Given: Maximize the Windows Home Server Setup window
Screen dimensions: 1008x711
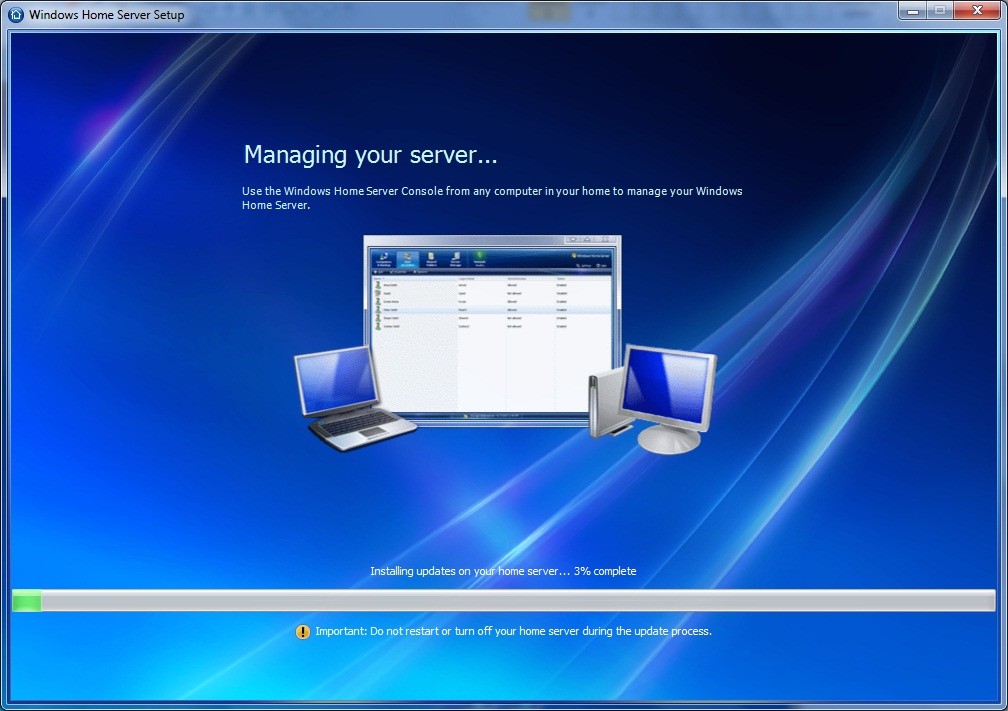Looking at the screenshot, I should (x=940, y=10).
